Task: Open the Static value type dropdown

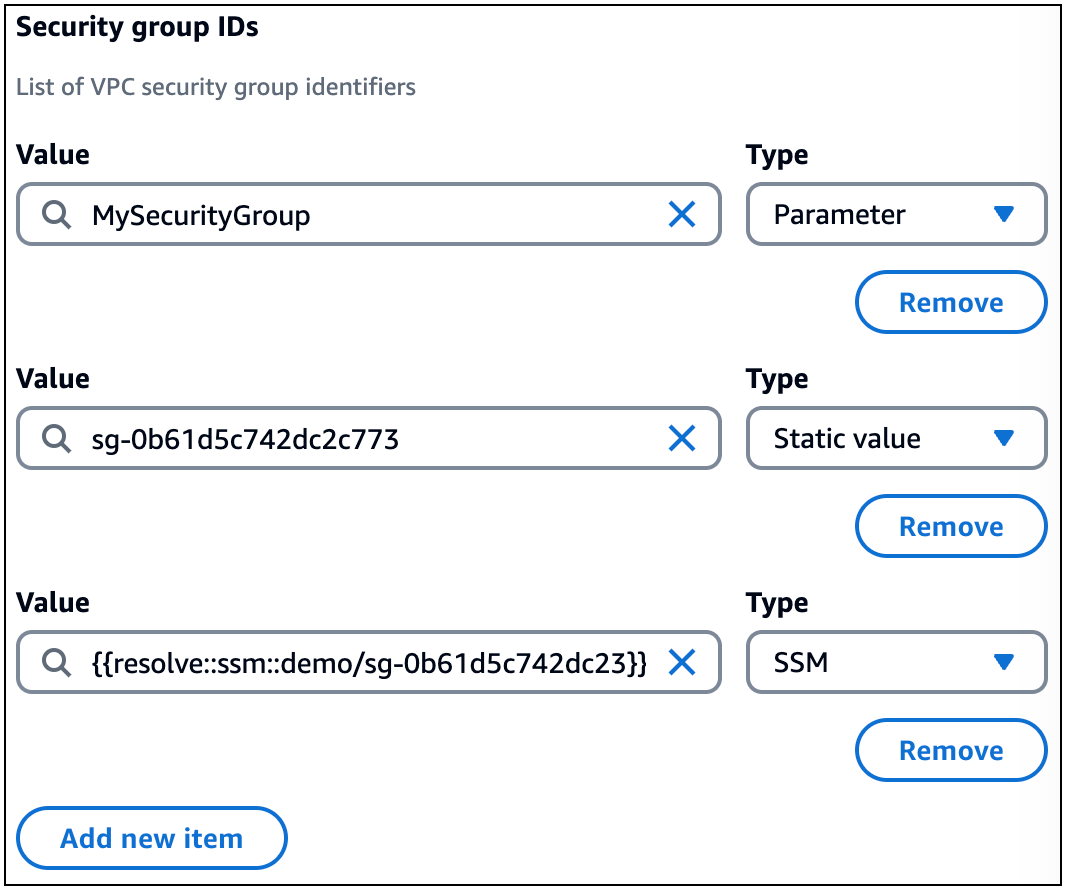Action: (x=895, y=438)
